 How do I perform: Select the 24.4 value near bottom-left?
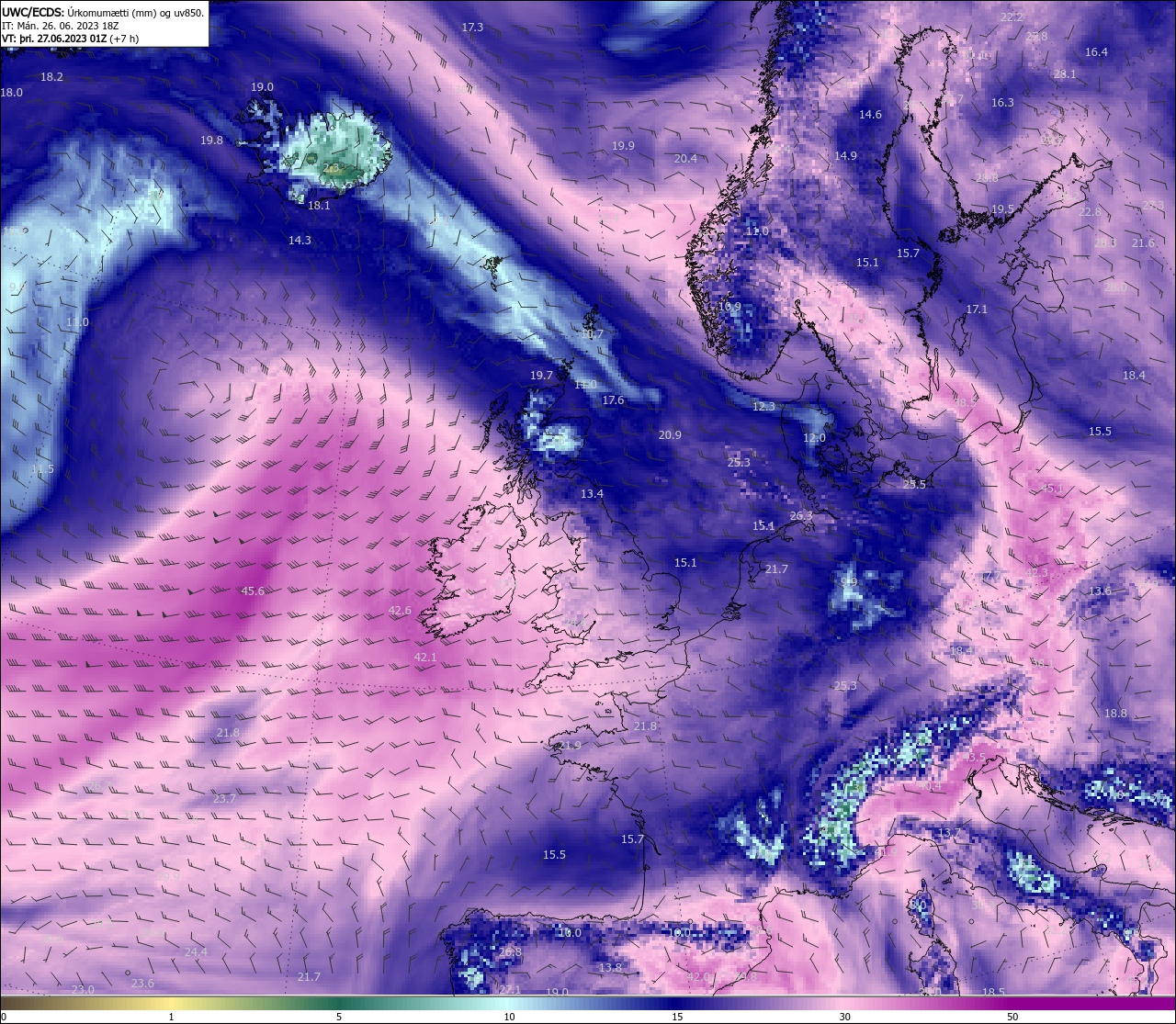196,952
